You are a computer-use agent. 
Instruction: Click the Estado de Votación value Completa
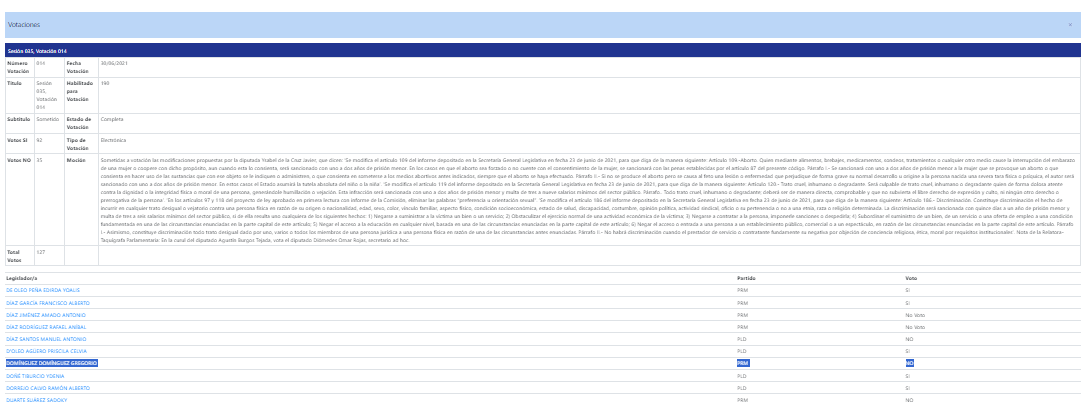(x=111, y=119)
